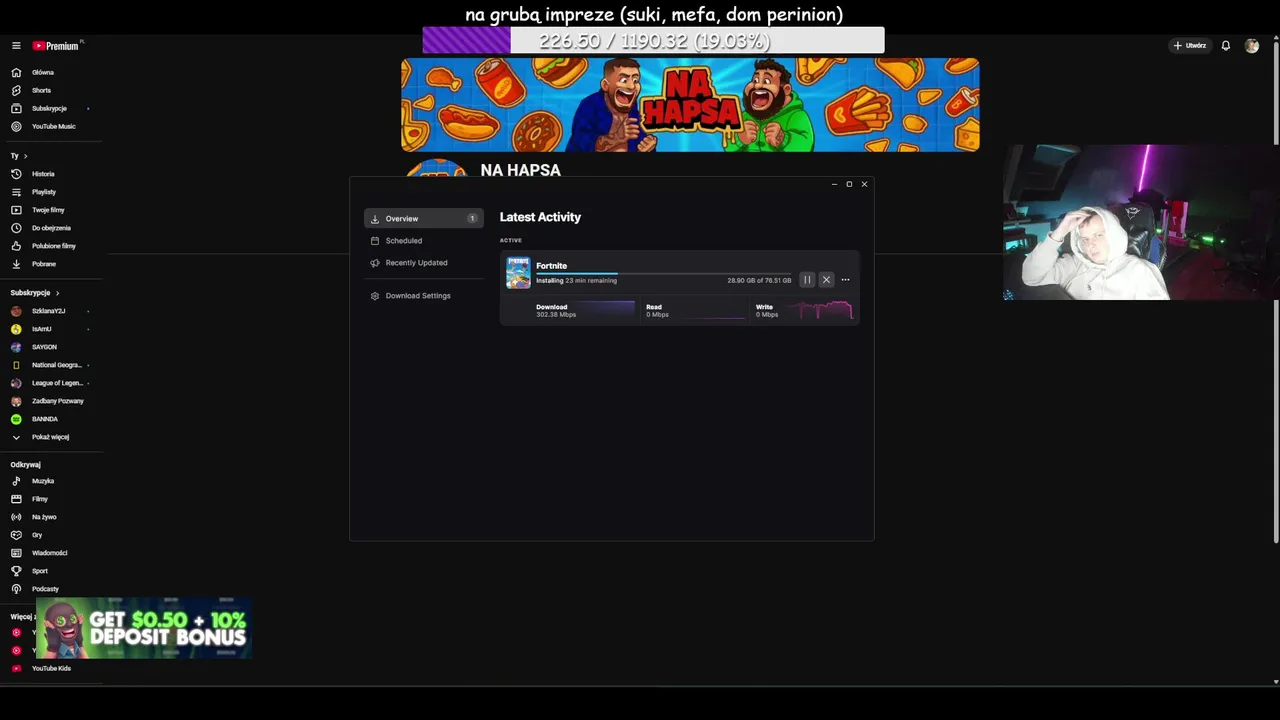1280x720 pixels.
Task: Click the Latest Activity heading
Action: point(540,217)
